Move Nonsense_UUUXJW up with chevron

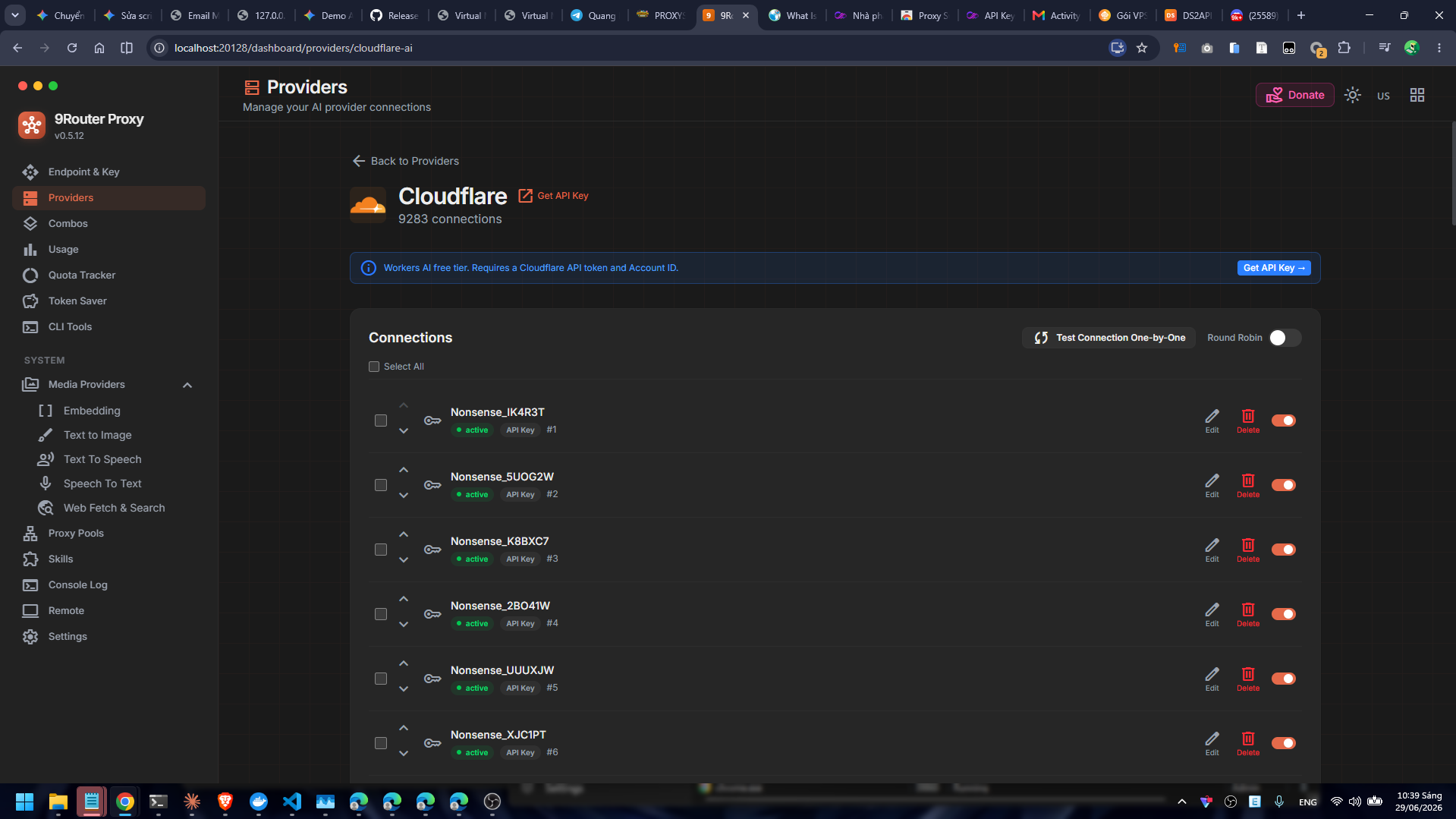pyautogui.click(x=404, y=663)
